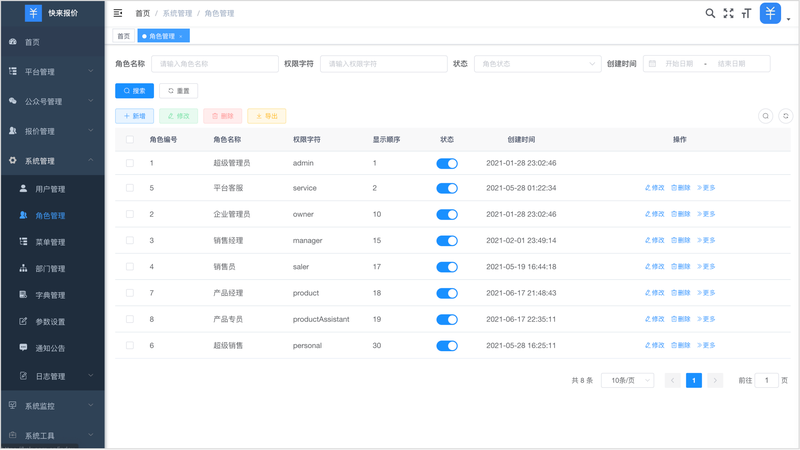This screenshot has width=800, height=450.
Task: Click the 修改 toolbar button
Action: tap(179, 116)
